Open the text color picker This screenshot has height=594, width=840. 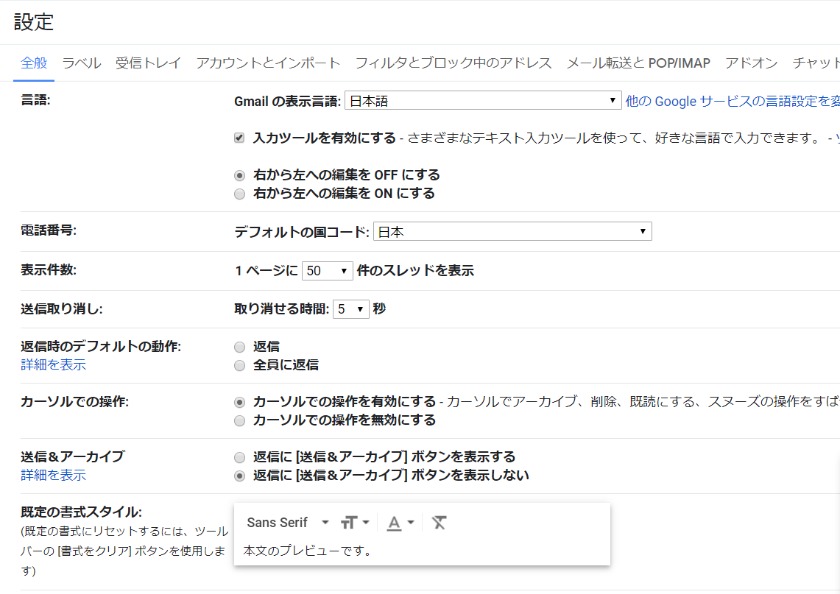[x=400, y=523]
